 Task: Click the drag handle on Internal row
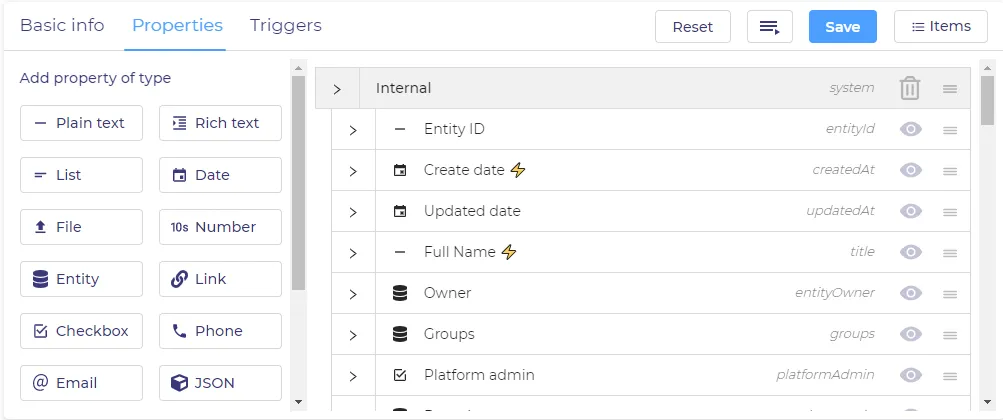[x=950, y=89]
